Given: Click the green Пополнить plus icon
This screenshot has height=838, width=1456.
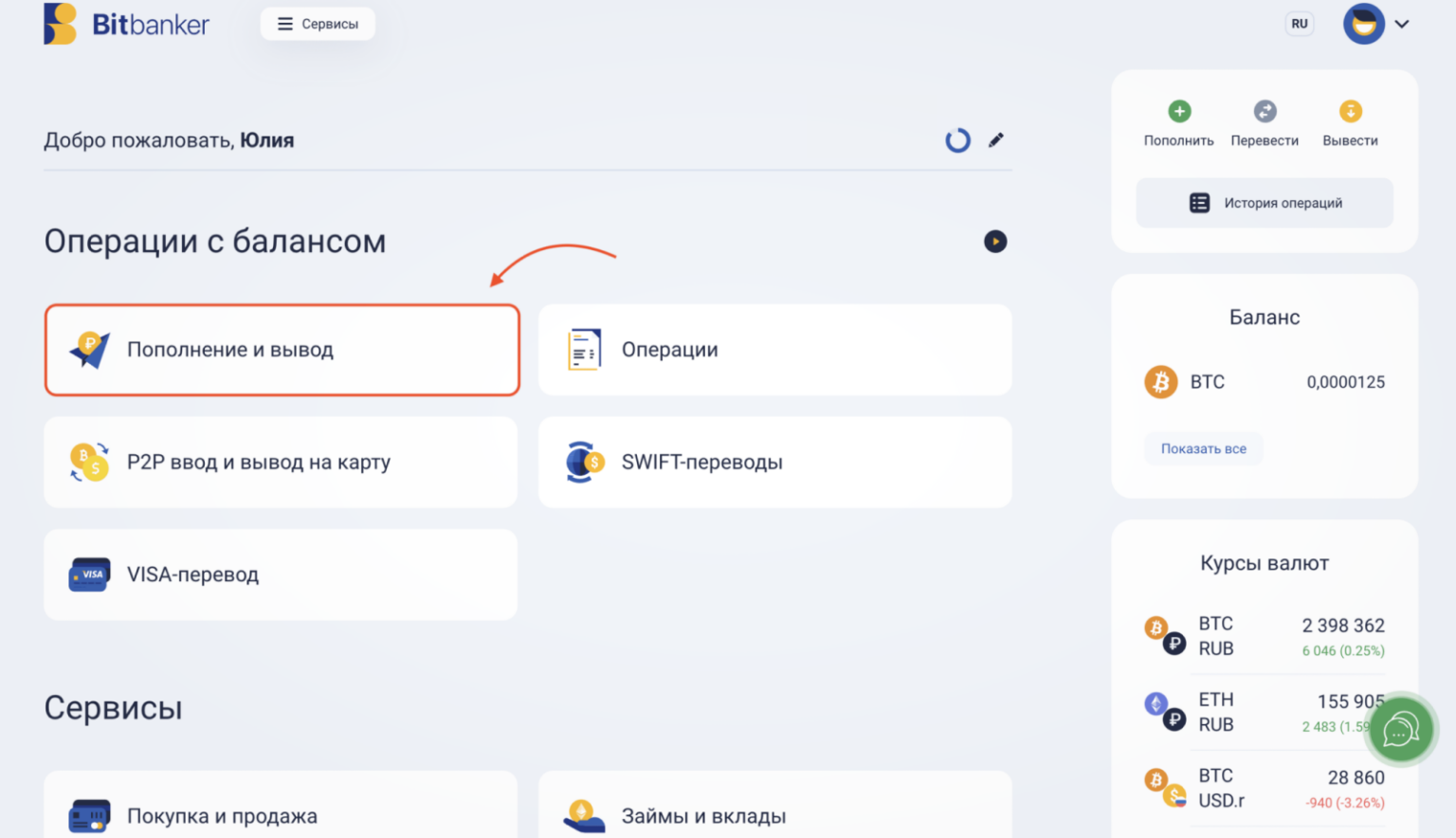Looking at the screenshot, I should click(x=1179, y=112).
